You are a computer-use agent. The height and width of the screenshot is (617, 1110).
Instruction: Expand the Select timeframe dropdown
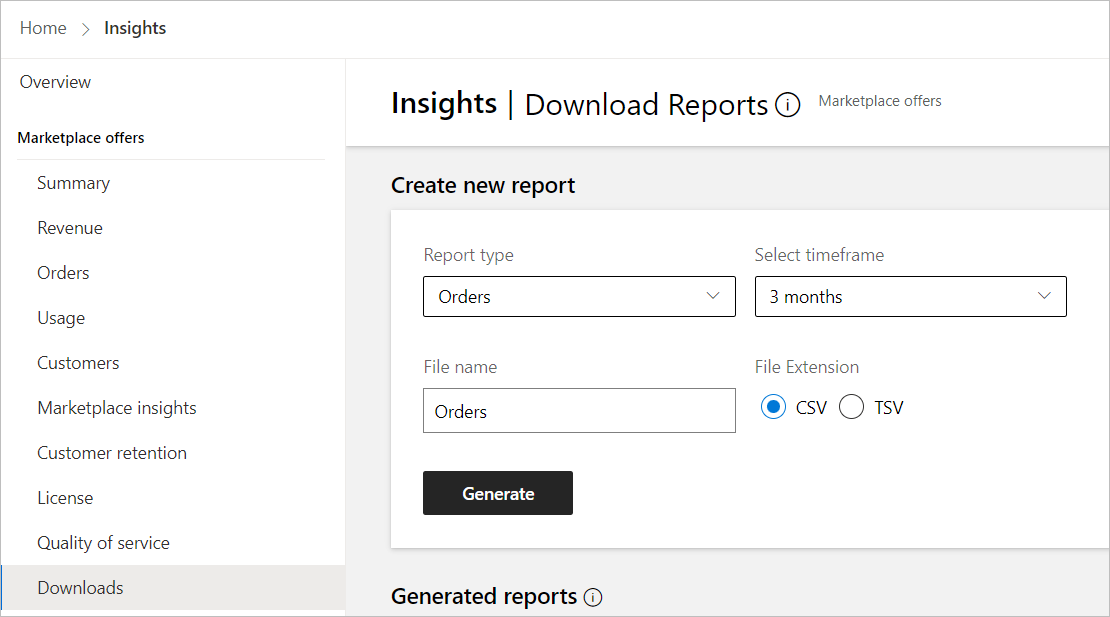click(x=910, y=297)
